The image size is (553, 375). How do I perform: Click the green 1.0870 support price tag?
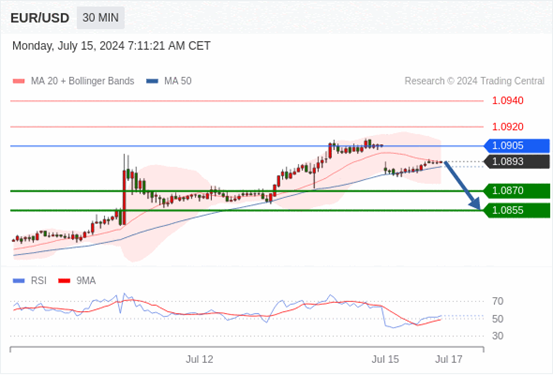[517, 191]
